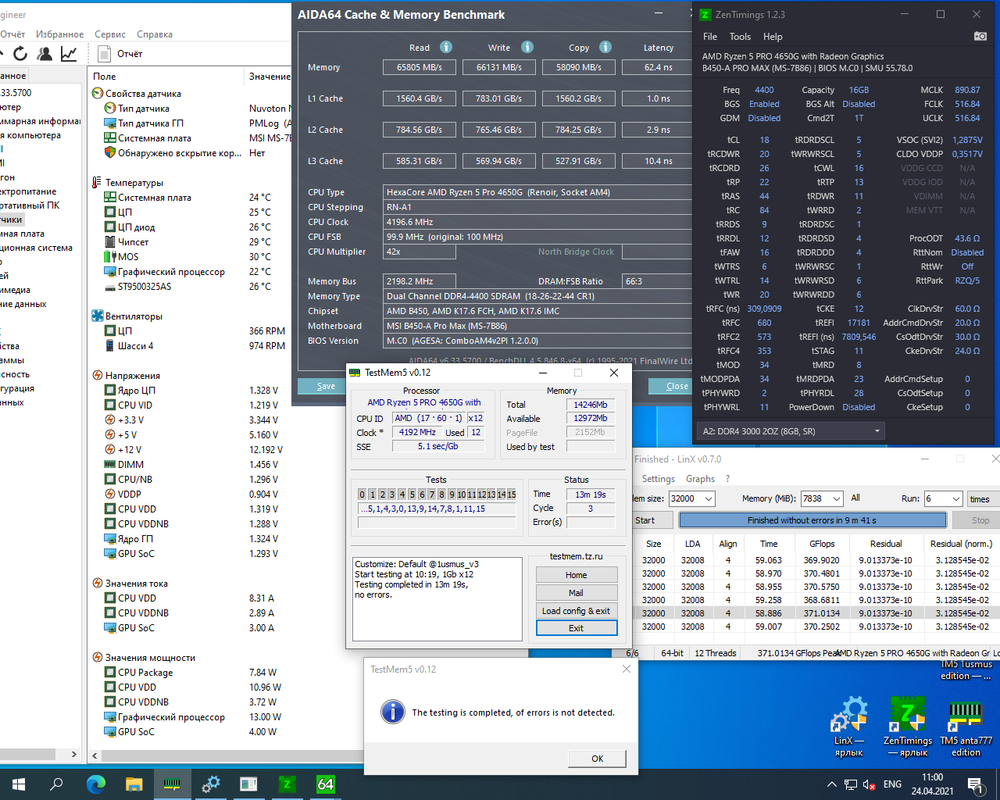Click the Вентиляторы fan group icon
The image size is (1000, 800).
98,316
